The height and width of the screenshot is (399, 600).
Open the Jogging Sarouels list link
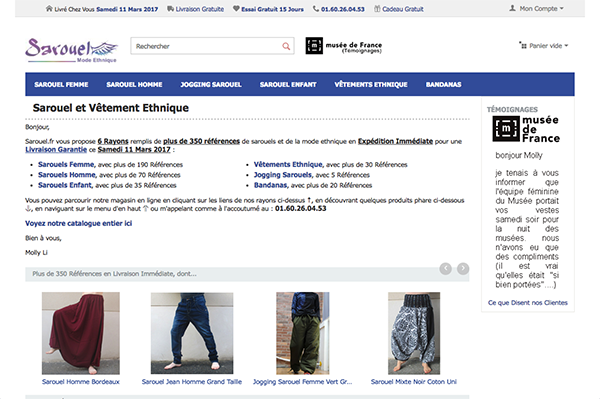[283, 175]
